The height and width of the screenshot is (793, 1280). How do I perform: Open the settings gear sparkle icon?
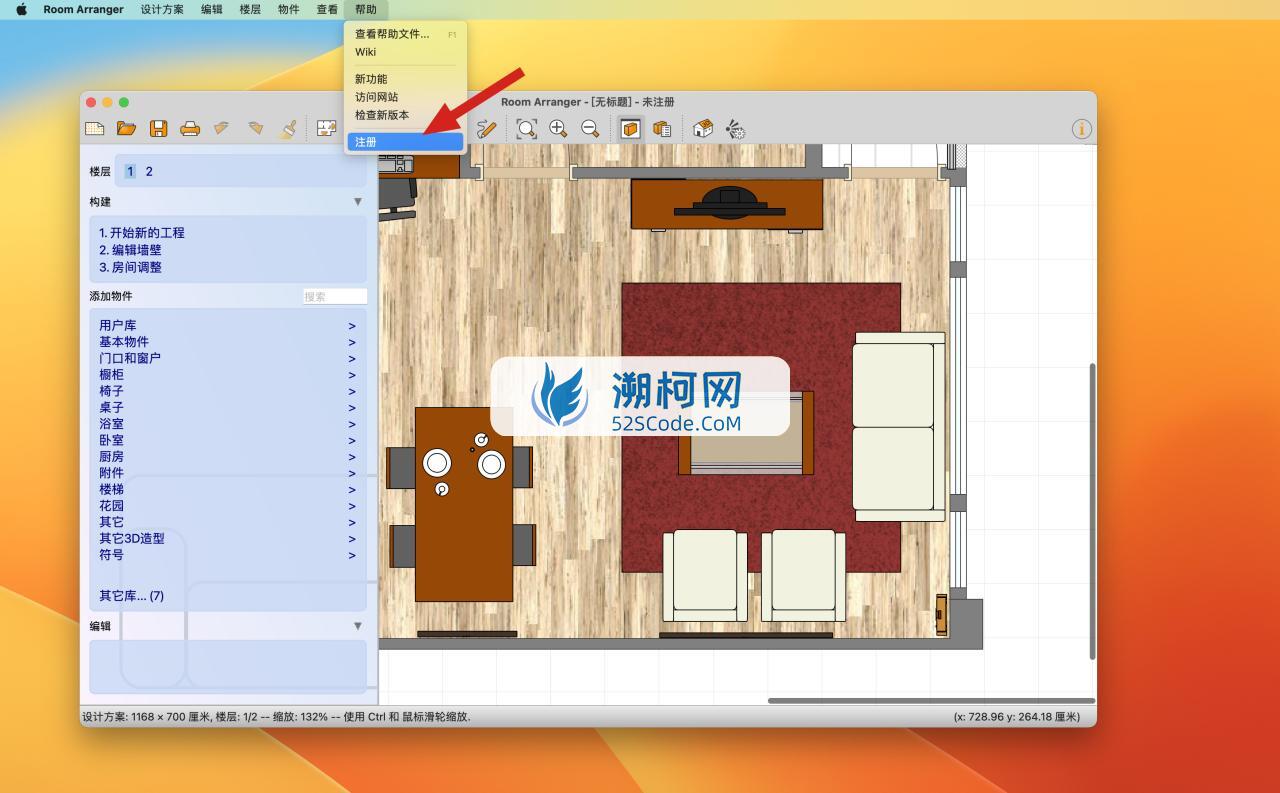[x=735, y=128]
